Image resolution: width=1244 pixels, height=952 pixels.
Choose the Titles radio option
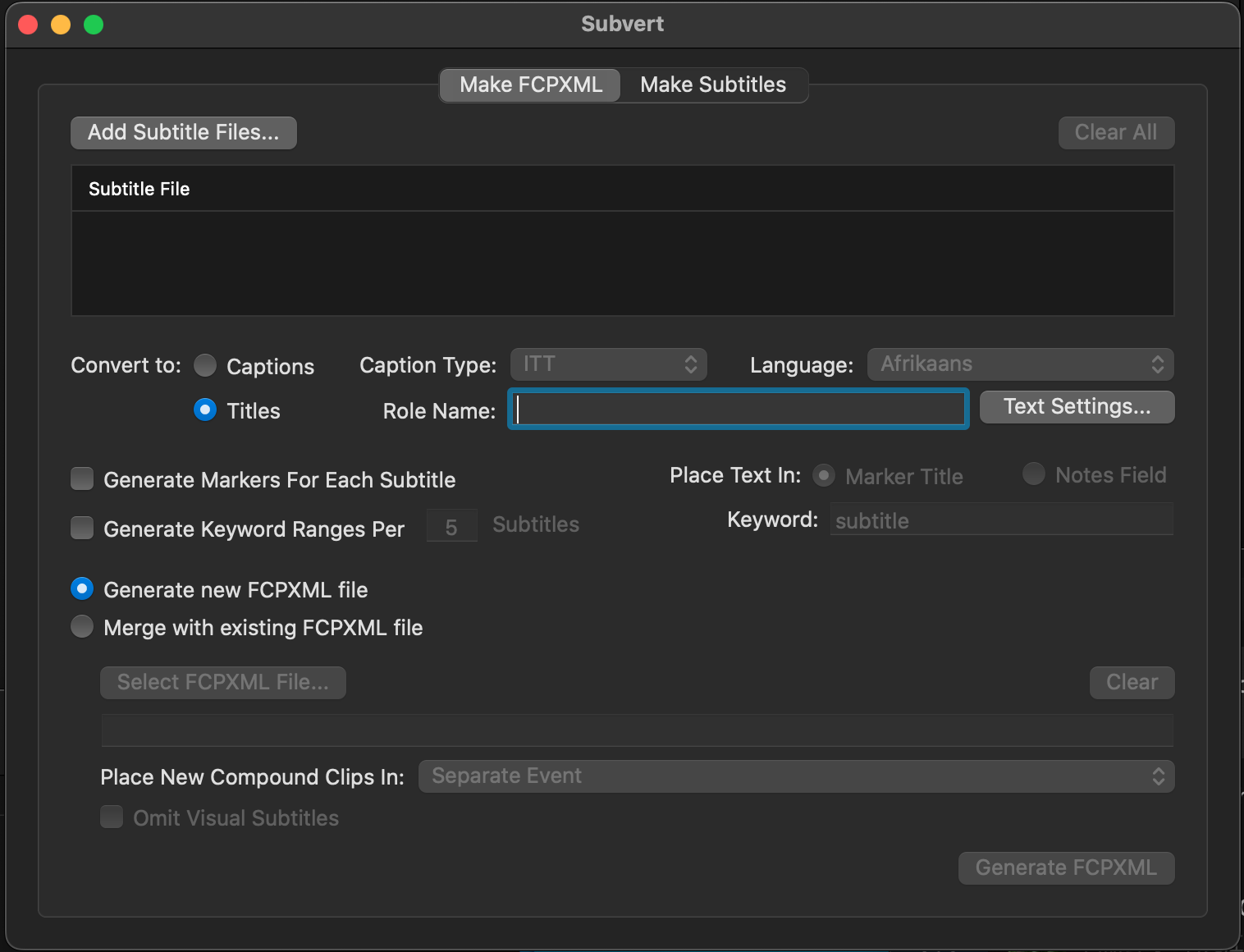(205, 410)
